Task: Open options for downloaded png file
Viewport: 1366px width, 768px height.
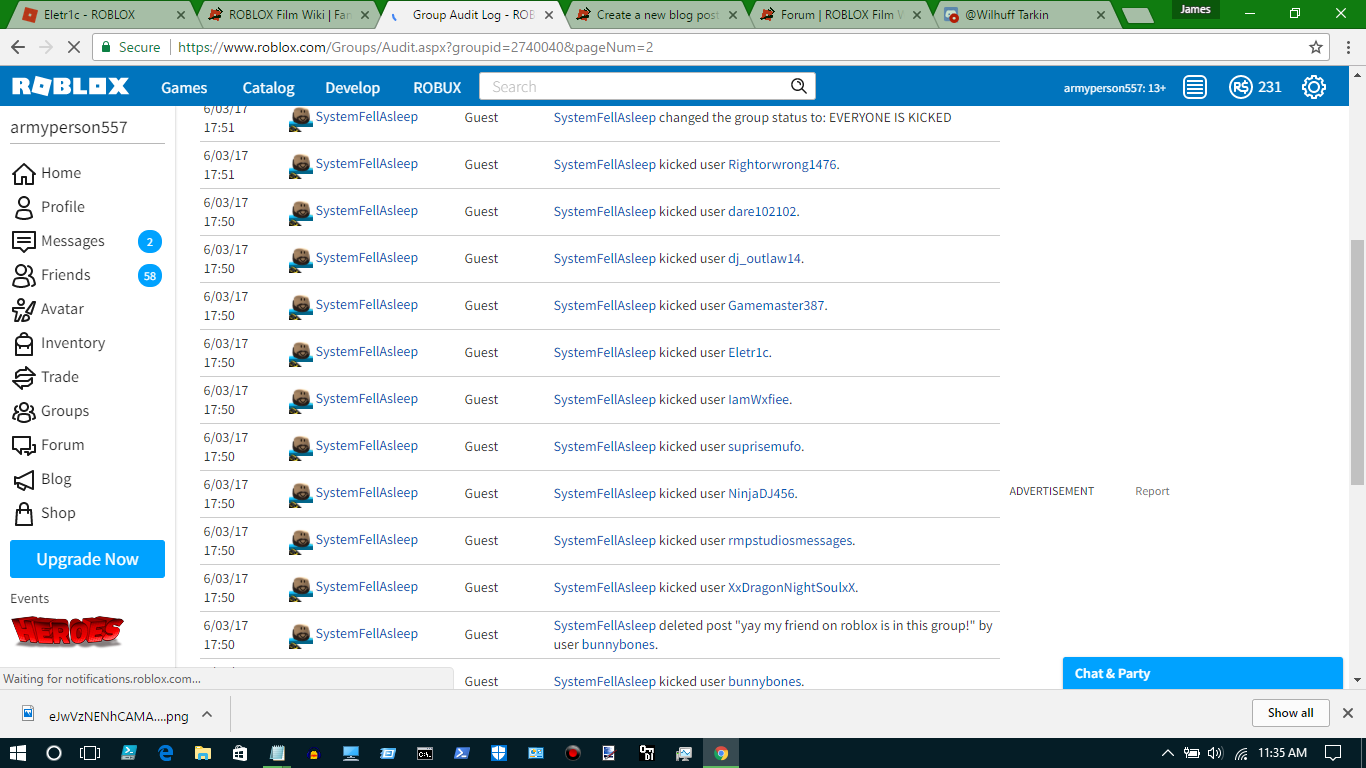Action: coord(207,714)
